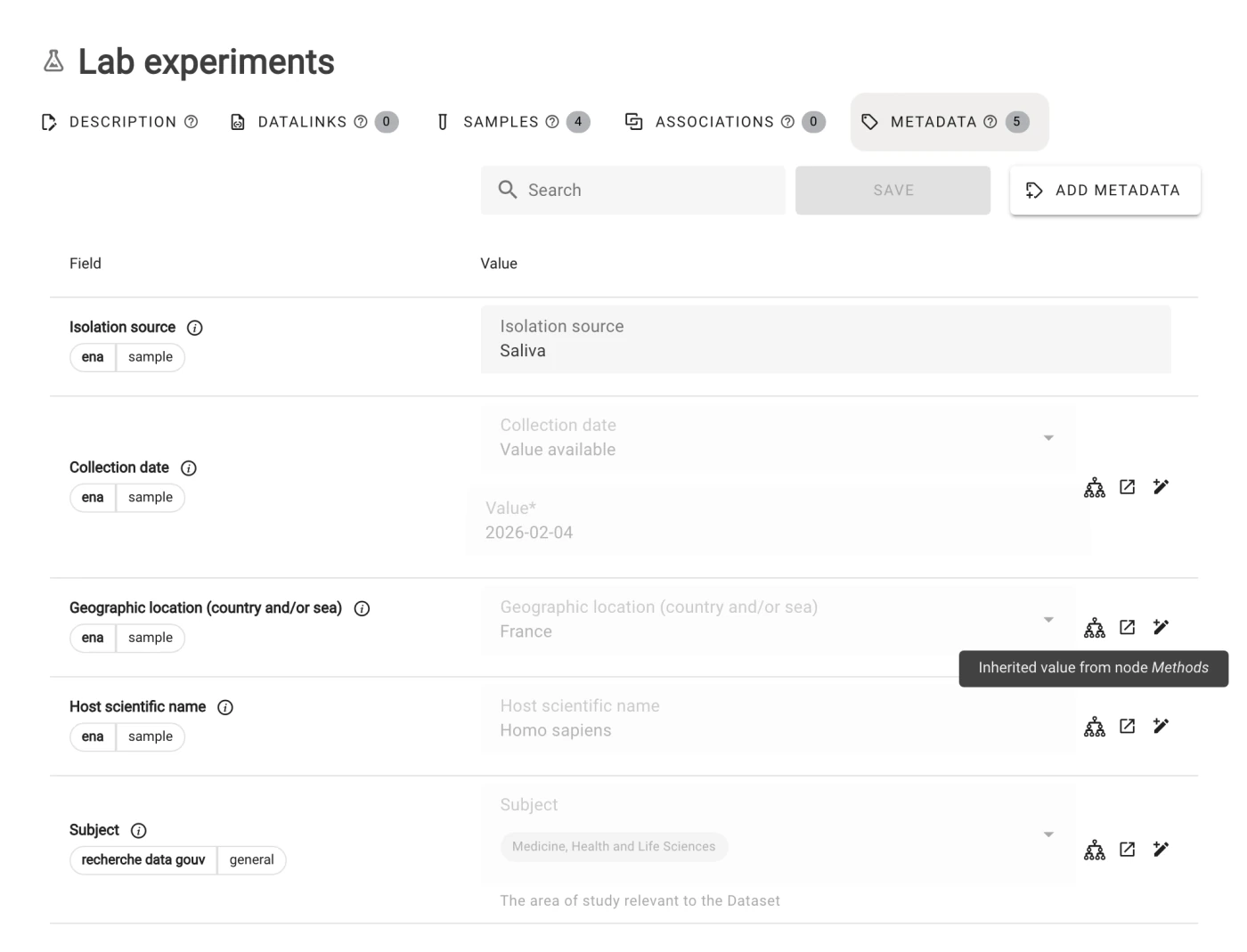Click the Collection date inherited-hierarchy icon

[x=1095, y=487]
